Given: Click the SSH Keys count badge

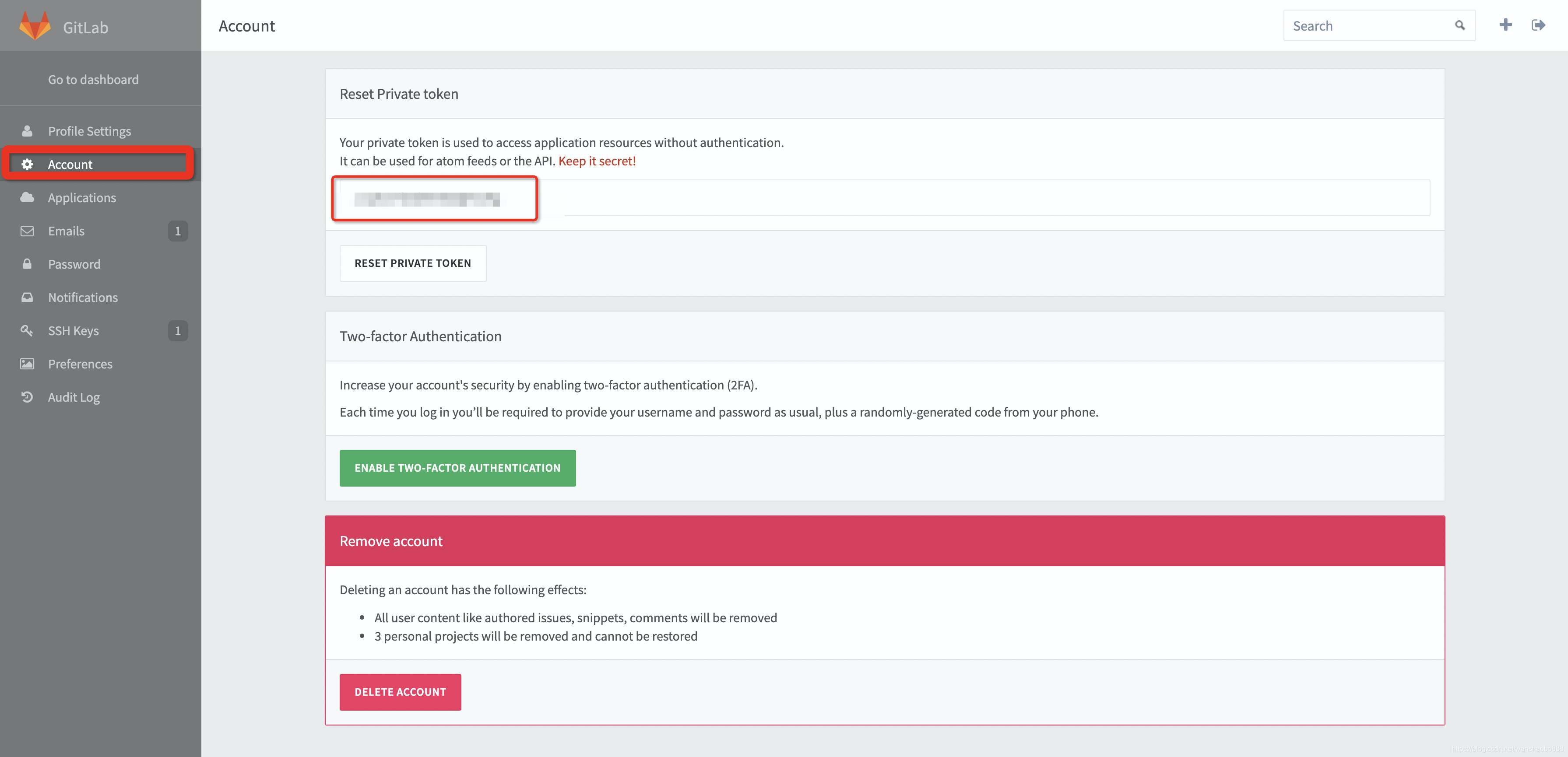Looking at the screenshot, I should tap(178, 330).
